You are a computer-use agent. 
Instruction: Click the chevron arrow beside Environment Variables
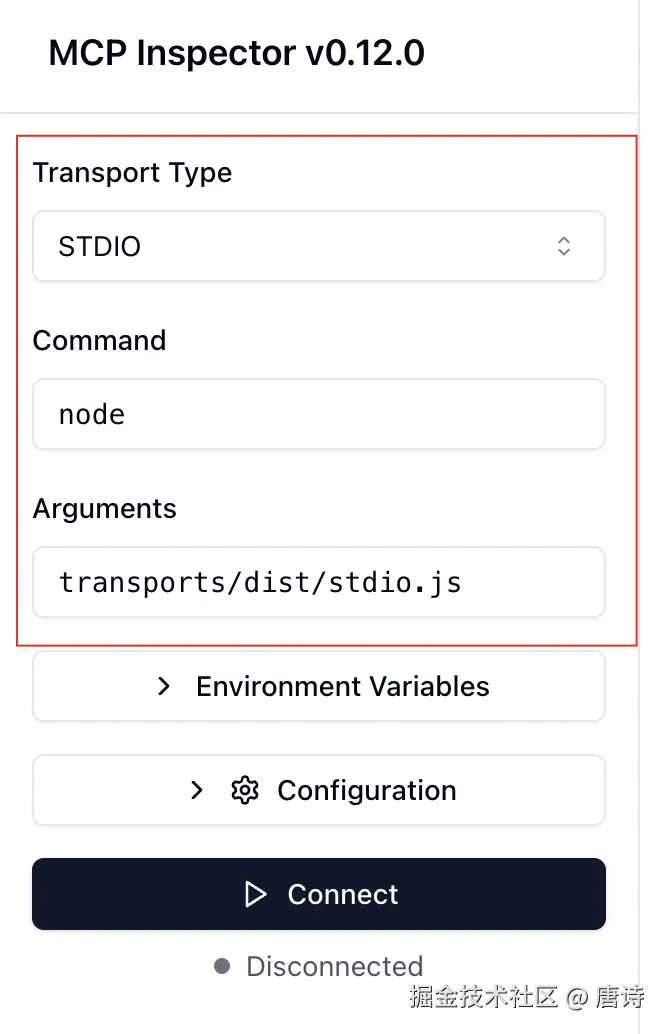pos(165,687)
